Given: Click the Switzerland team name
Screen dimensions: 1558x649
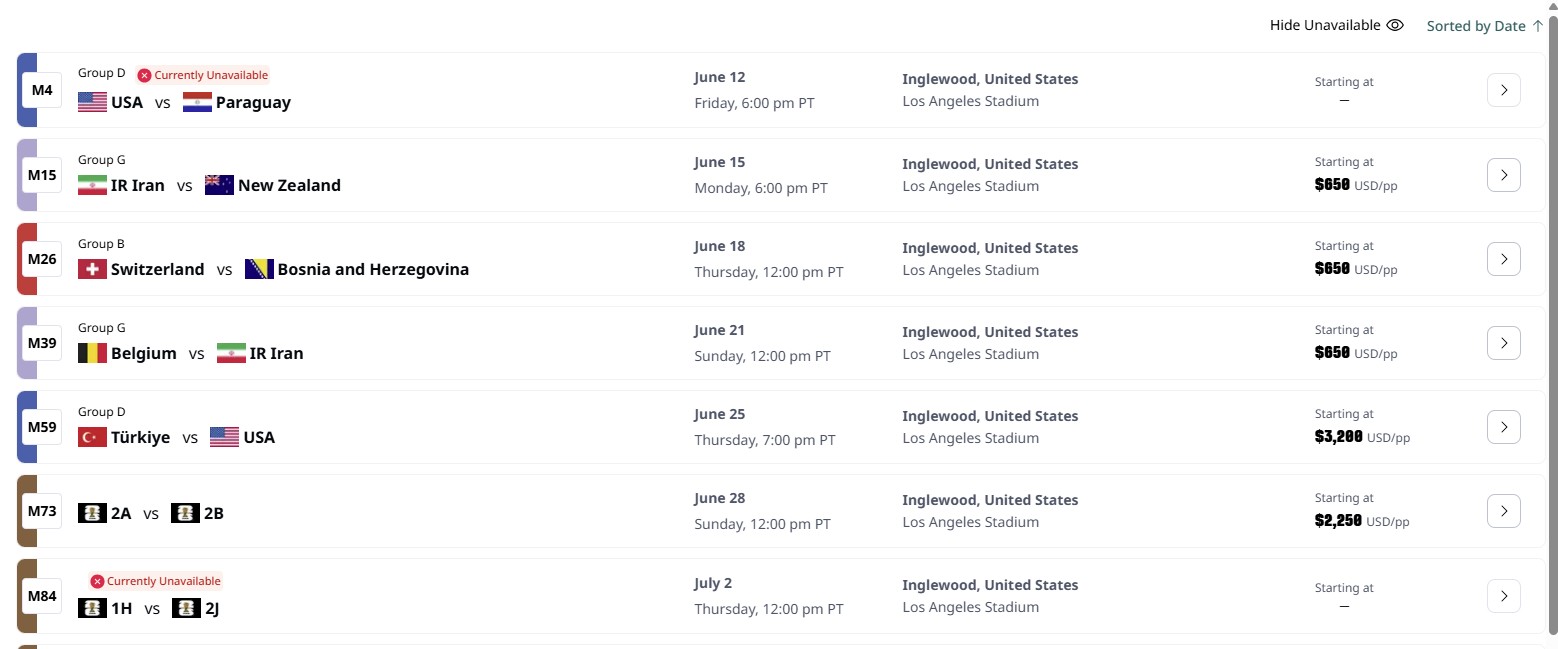Looking at the screenshot, I should coord(157,269).
